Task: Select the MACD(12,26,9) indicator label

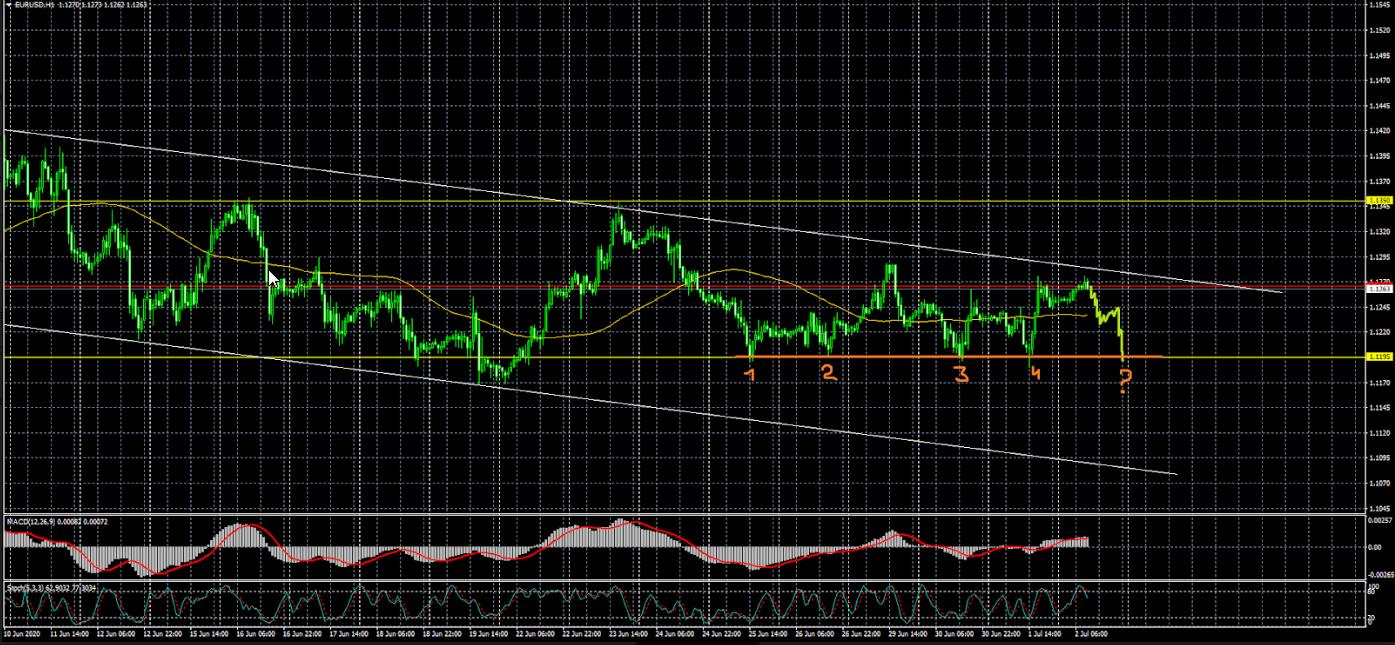Action: [30, 522]
